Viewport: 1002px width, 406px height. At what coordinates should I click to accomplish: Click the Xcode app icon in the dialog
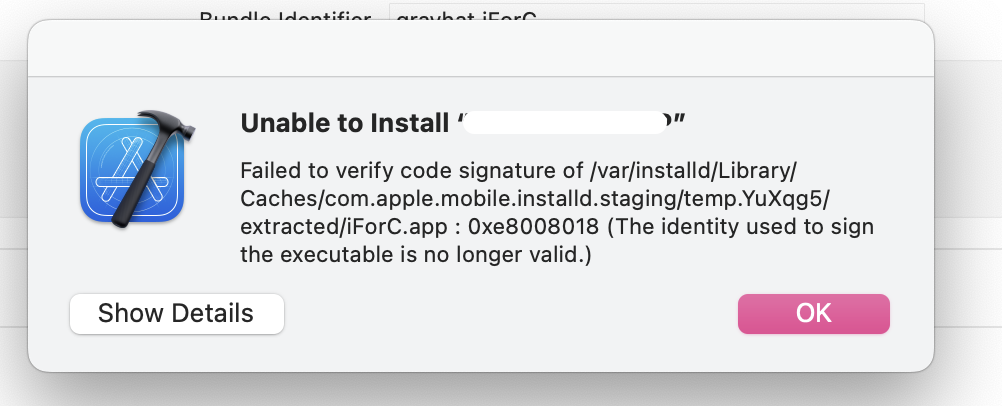click(132, 167)
